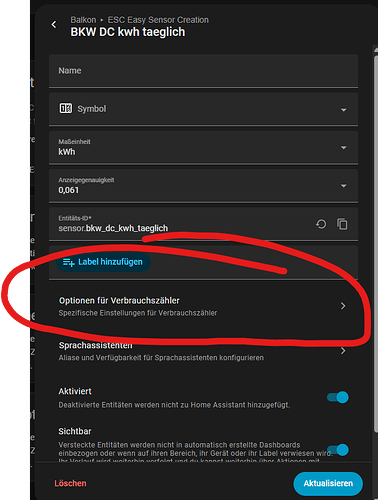Open the Sprachassistenten settings
Viewport: 378px width, 500px height.
point(203,351)
